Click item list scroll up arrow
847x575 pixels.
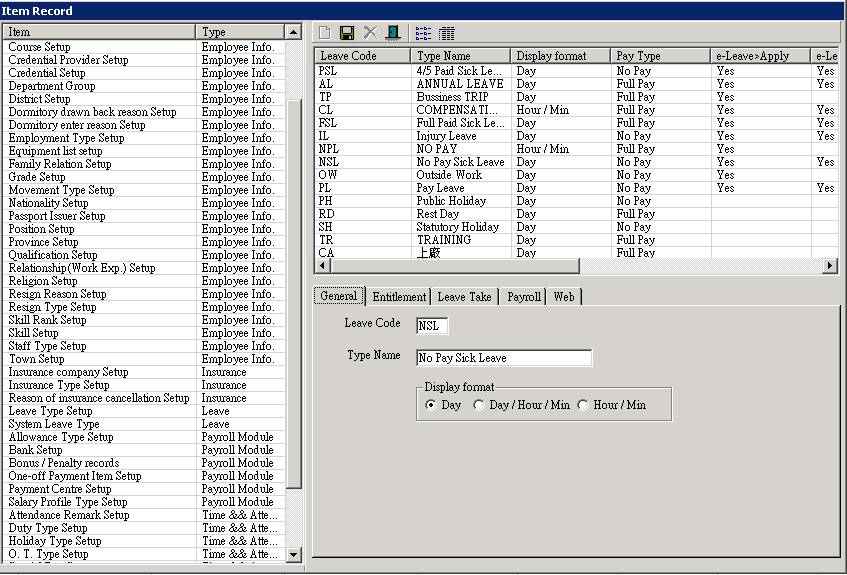(x=293, y=32)
